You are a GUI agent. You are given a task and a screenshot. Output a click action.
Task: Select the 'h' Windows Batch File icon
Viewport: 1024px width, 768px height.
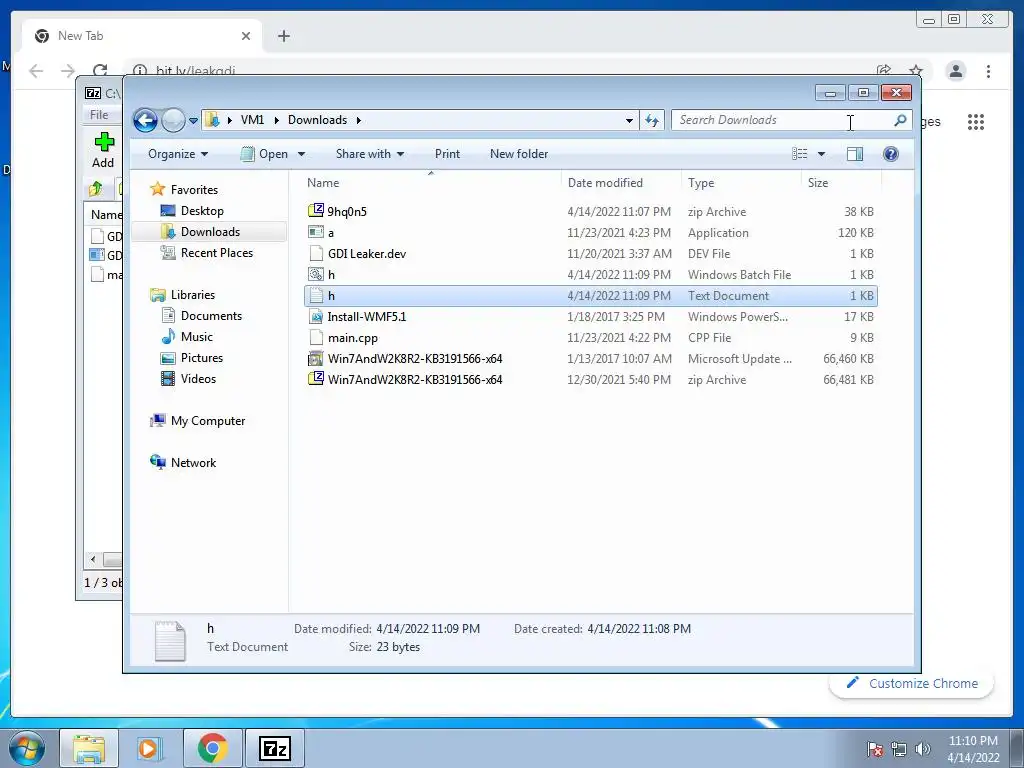tap(316, 274)
